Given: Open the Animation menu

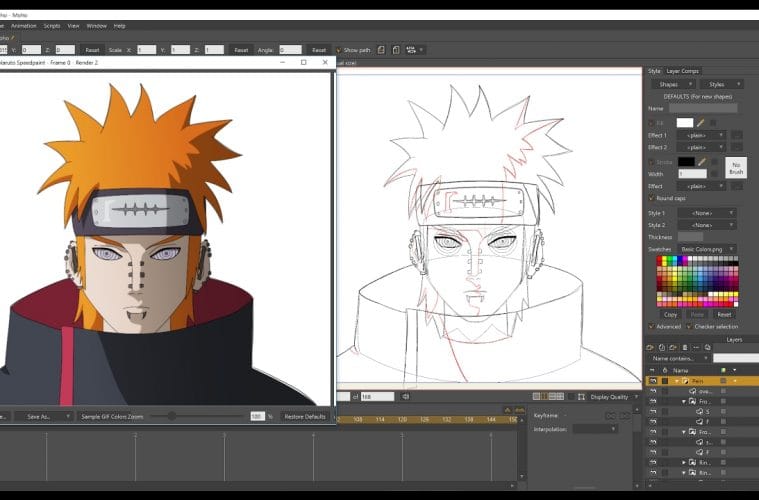Looking at the screenshot, I should point(23,25).
